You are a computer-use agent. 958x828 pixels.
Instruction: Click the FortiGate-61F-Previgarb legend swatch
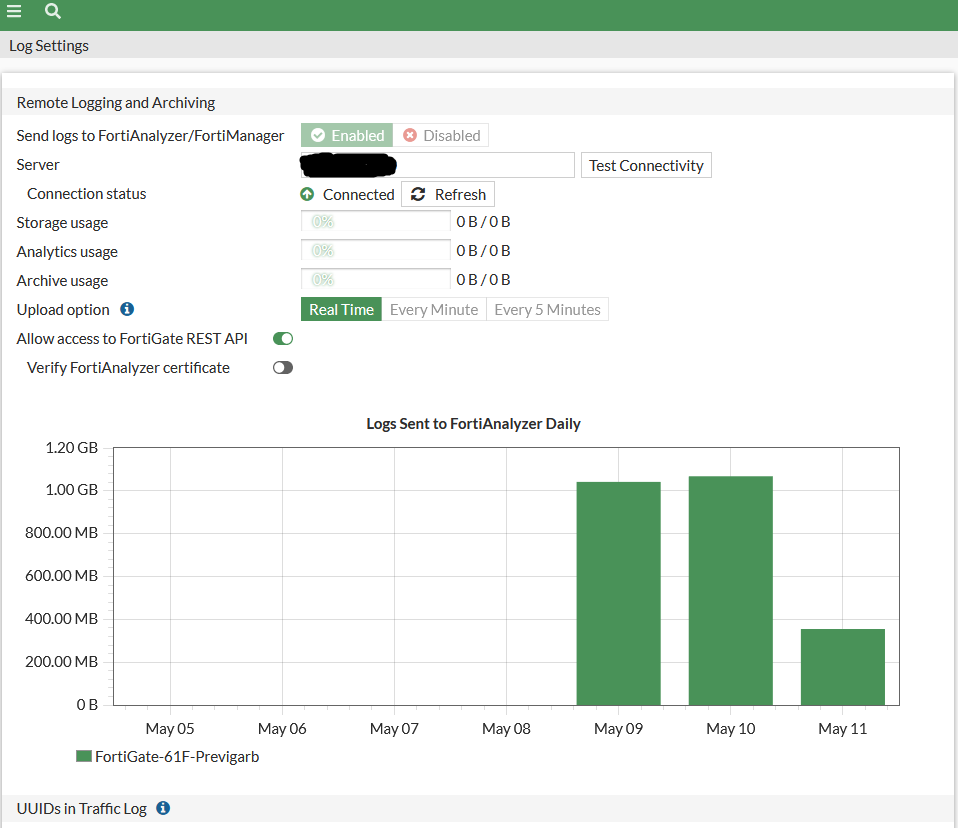(x=84, y=756)
